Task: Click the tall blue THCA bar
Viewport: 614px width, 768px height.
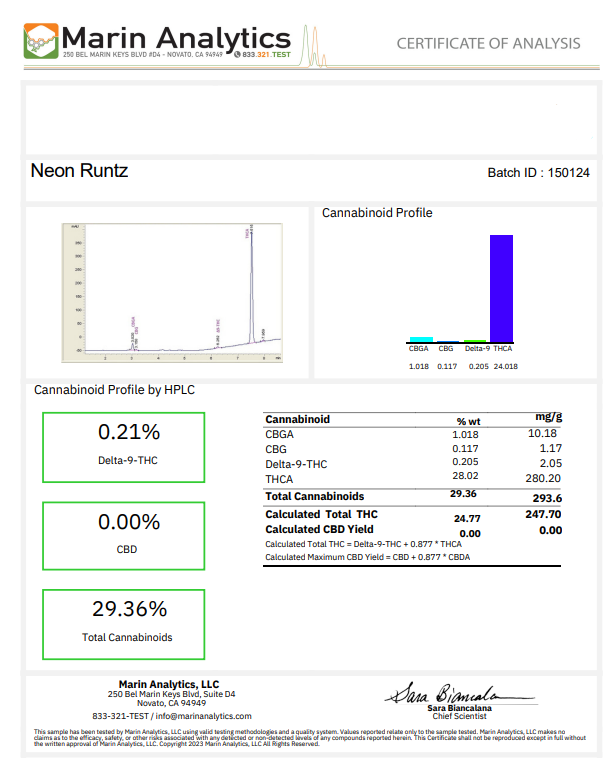Action: click(x=501, y=288)
